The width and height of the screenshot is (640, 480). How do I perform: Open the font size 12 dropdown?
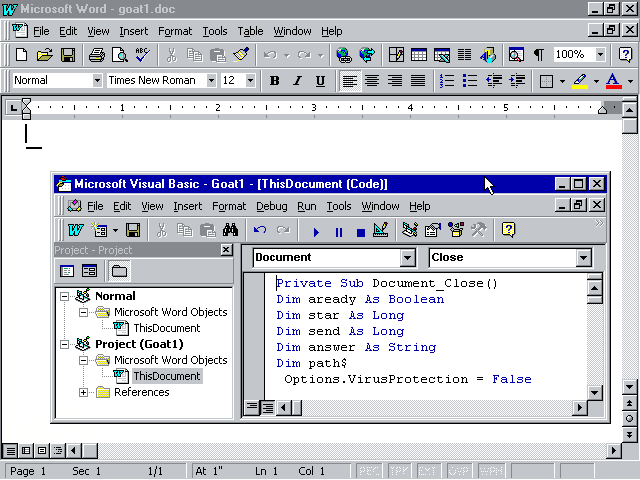point(251,81)
